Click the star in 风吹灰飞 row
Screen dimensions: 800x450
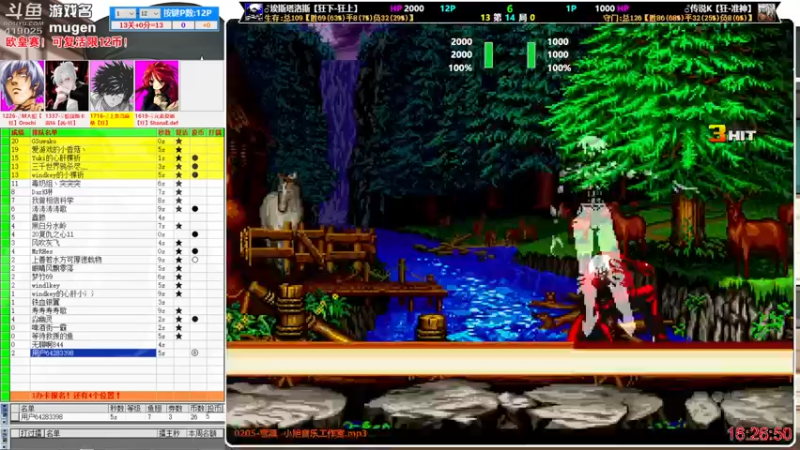point(179,243)
